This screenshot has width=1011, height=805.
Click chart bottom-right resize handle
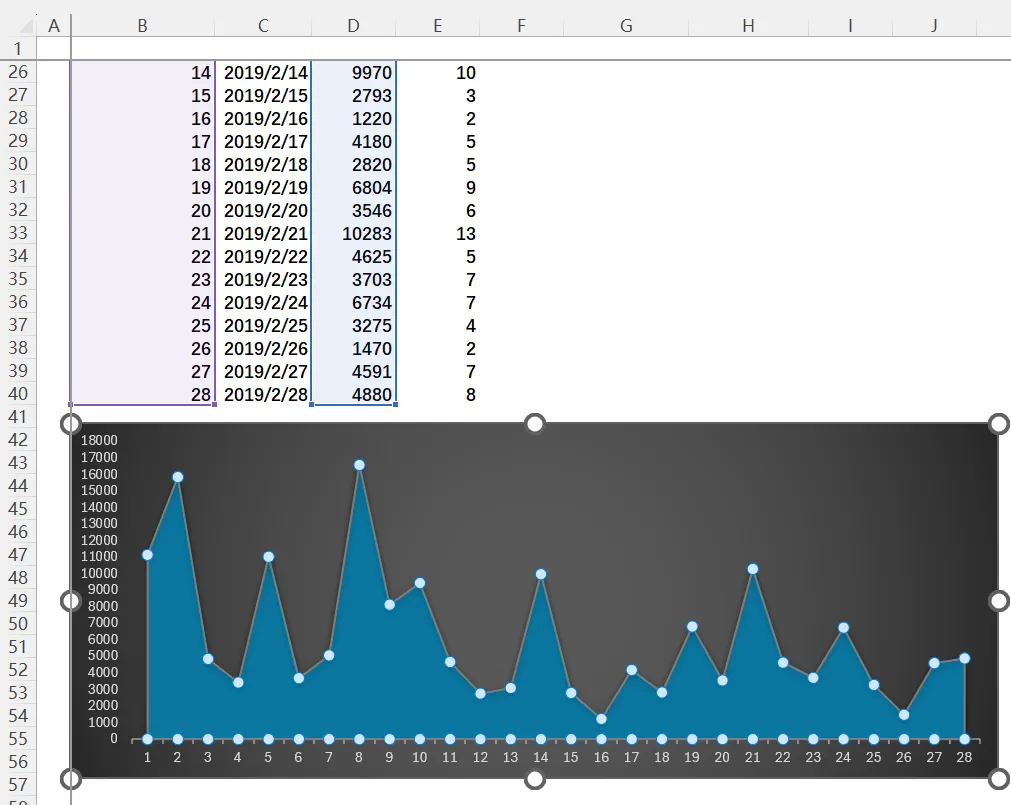tap(998, 779)
